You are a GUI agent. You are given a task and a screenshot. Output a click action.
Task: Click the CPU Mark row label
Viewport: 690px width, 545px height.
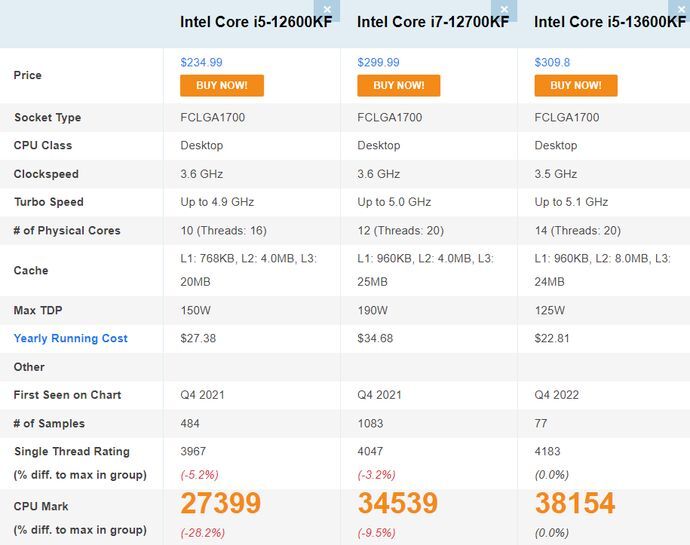click(x=42, y=506)
